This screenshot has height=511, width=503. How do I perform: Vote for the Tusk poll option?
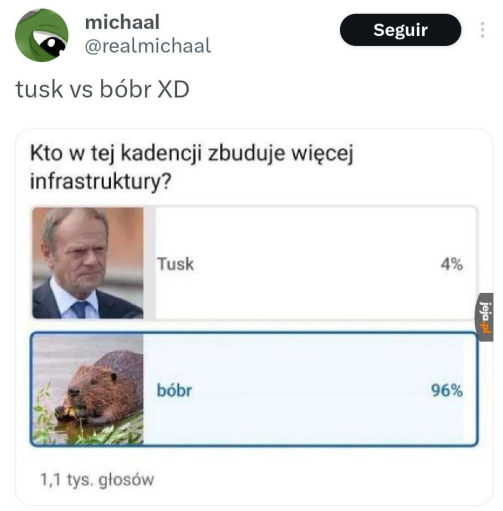click(x=255, y=263)
